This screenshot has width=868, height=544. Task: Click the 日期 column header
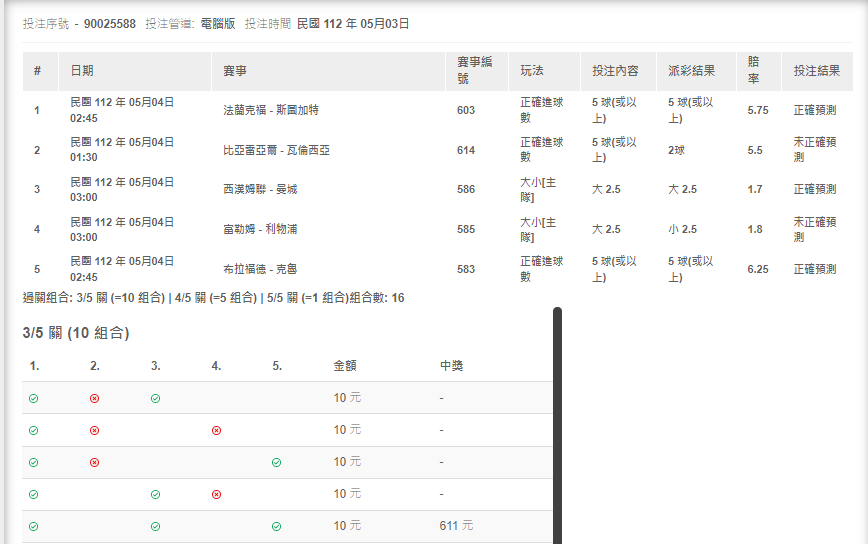pyautogui.click(x=82, y=71)
